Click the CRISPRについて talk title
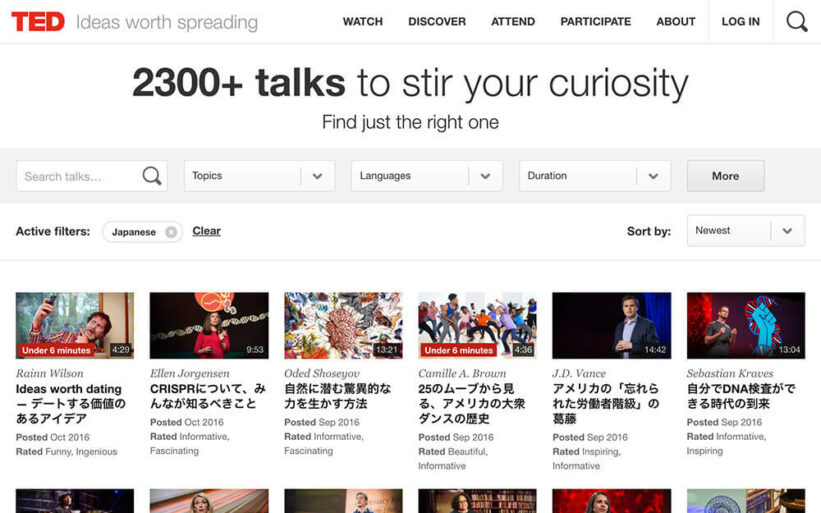Image resolution: width=821 pixels, height=513 pixels. (208, 396)
